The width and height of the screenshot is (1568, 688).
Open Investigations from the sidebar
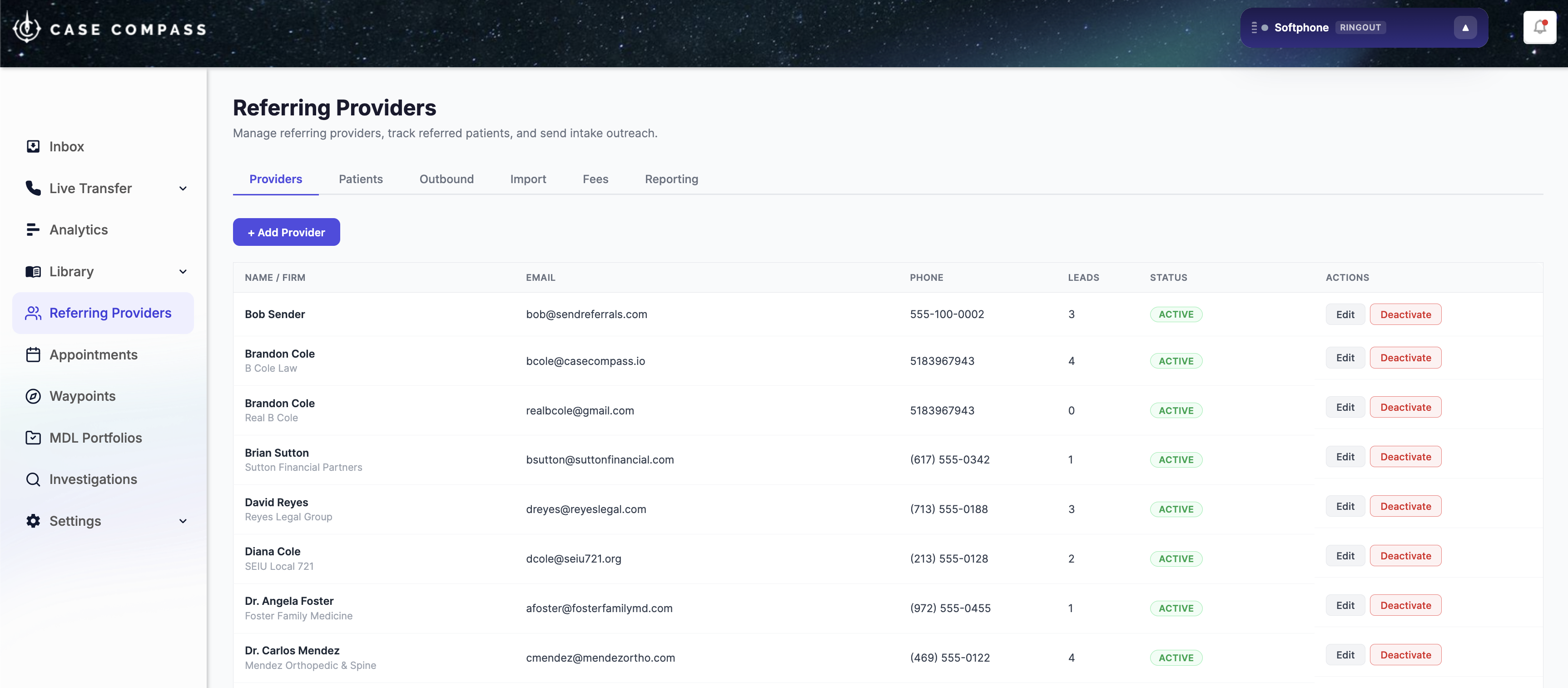tap(104, 479)
